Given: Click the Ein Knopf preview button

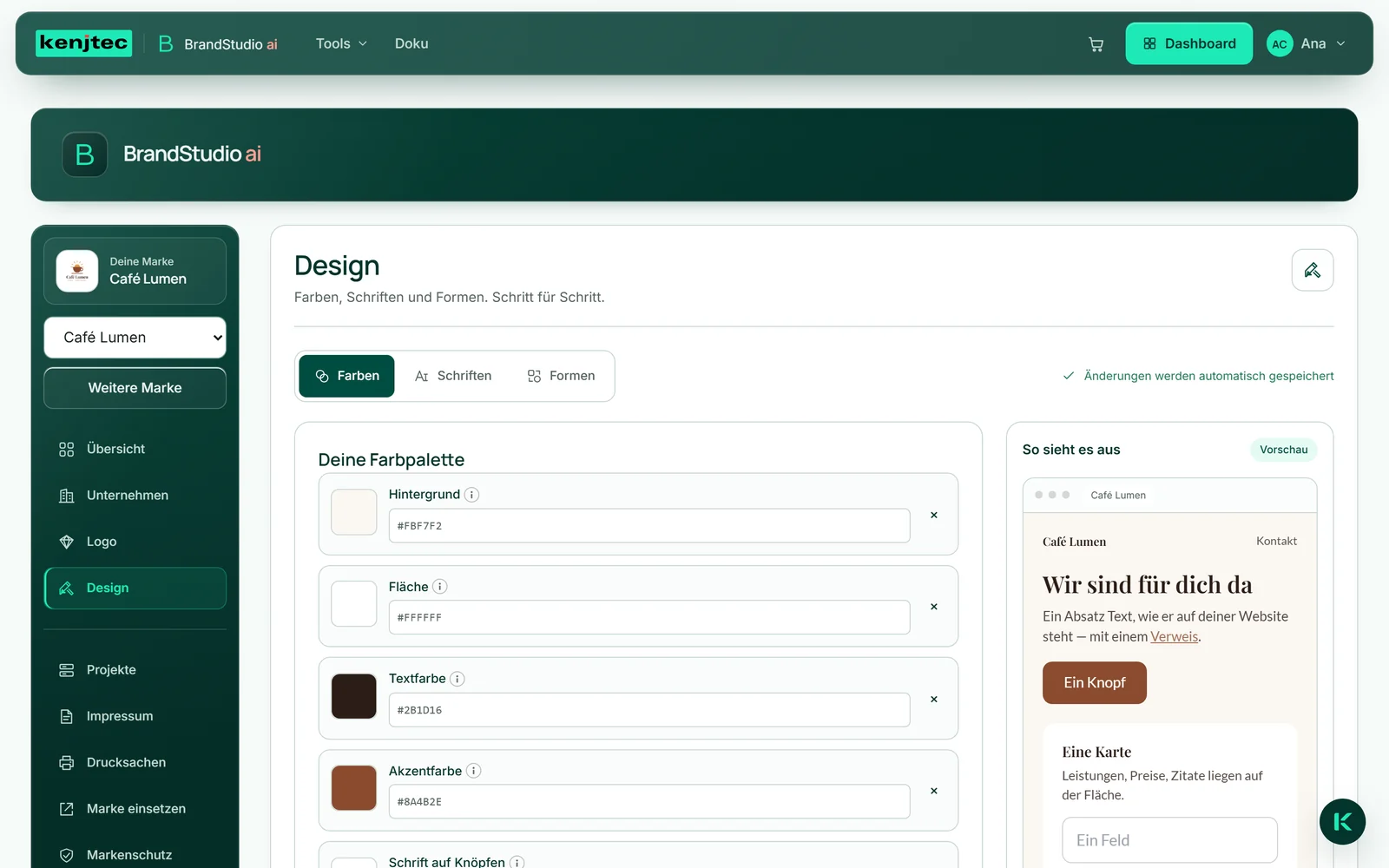Looking at the screenshot, I should (1094, 683).
